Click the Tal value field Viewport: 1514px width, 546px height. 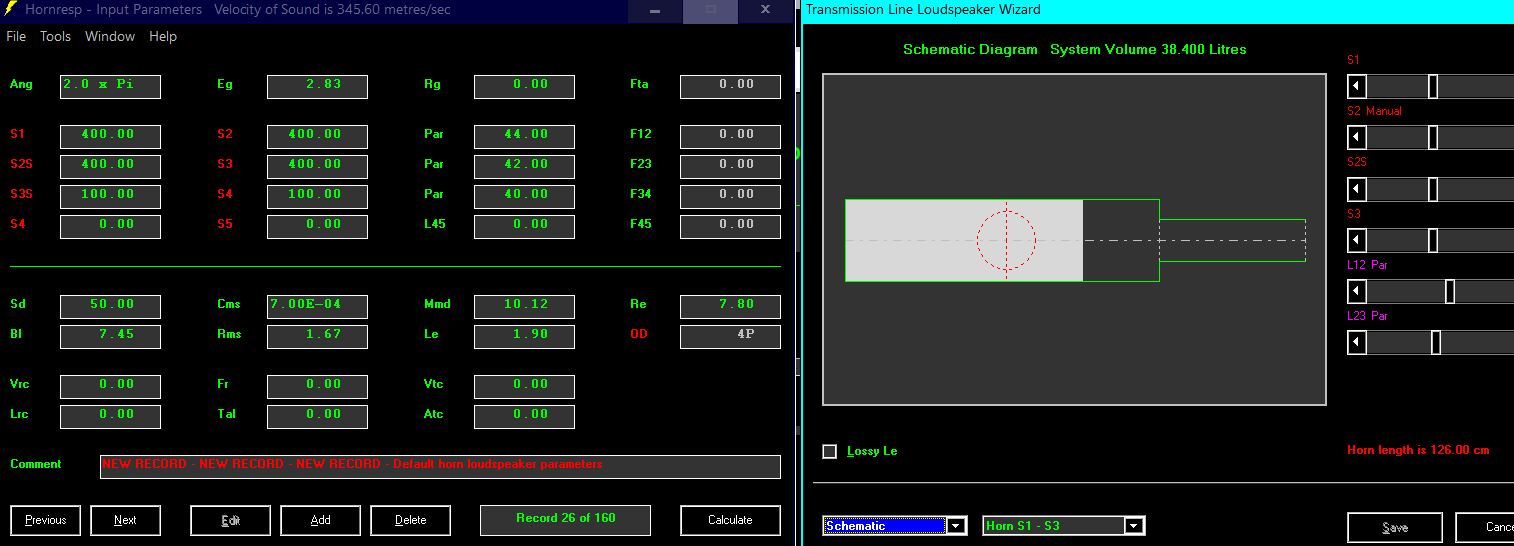point(317,416)
